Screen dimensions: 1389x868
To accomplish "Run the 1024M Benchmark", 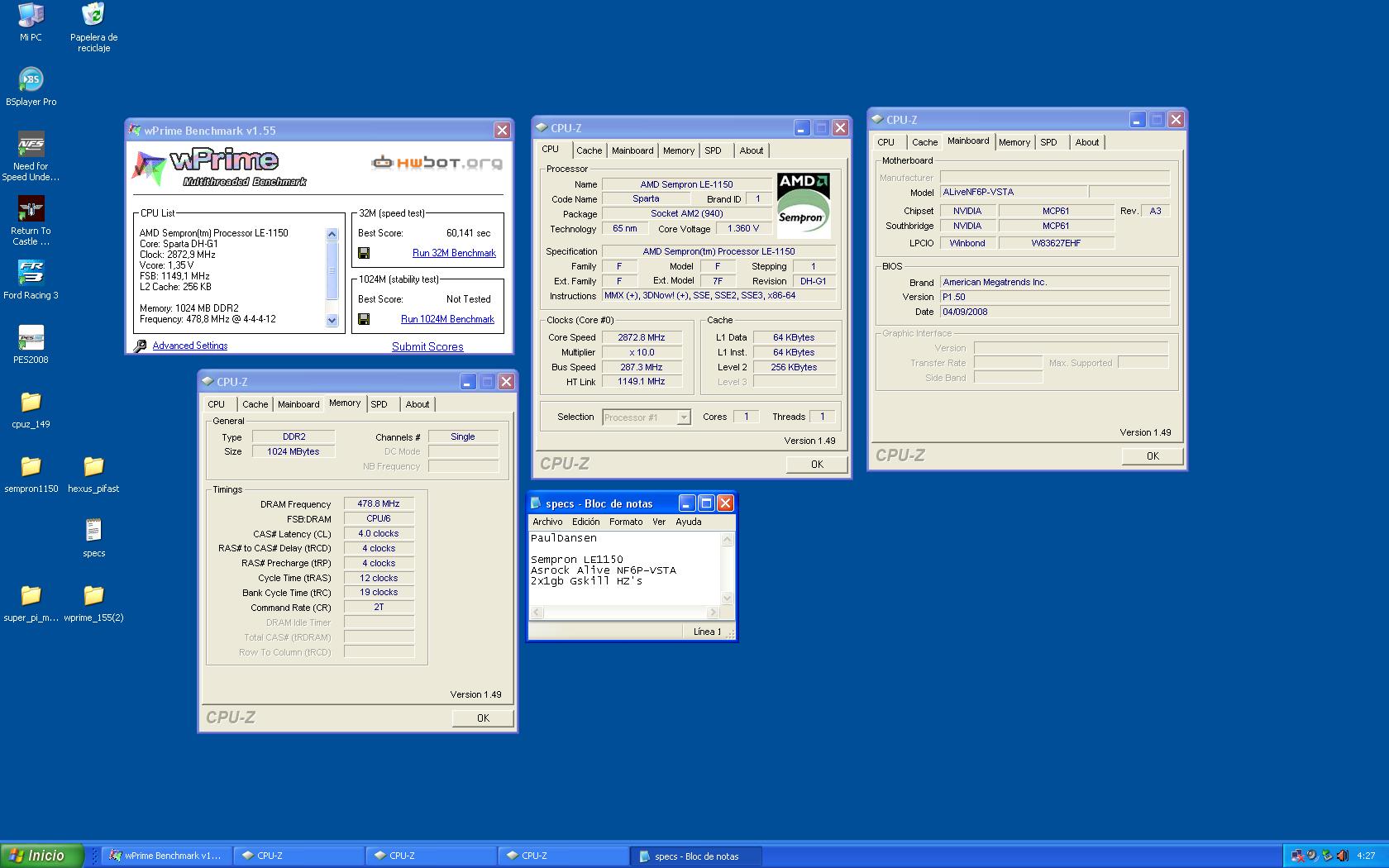I will tap(447, 319).
